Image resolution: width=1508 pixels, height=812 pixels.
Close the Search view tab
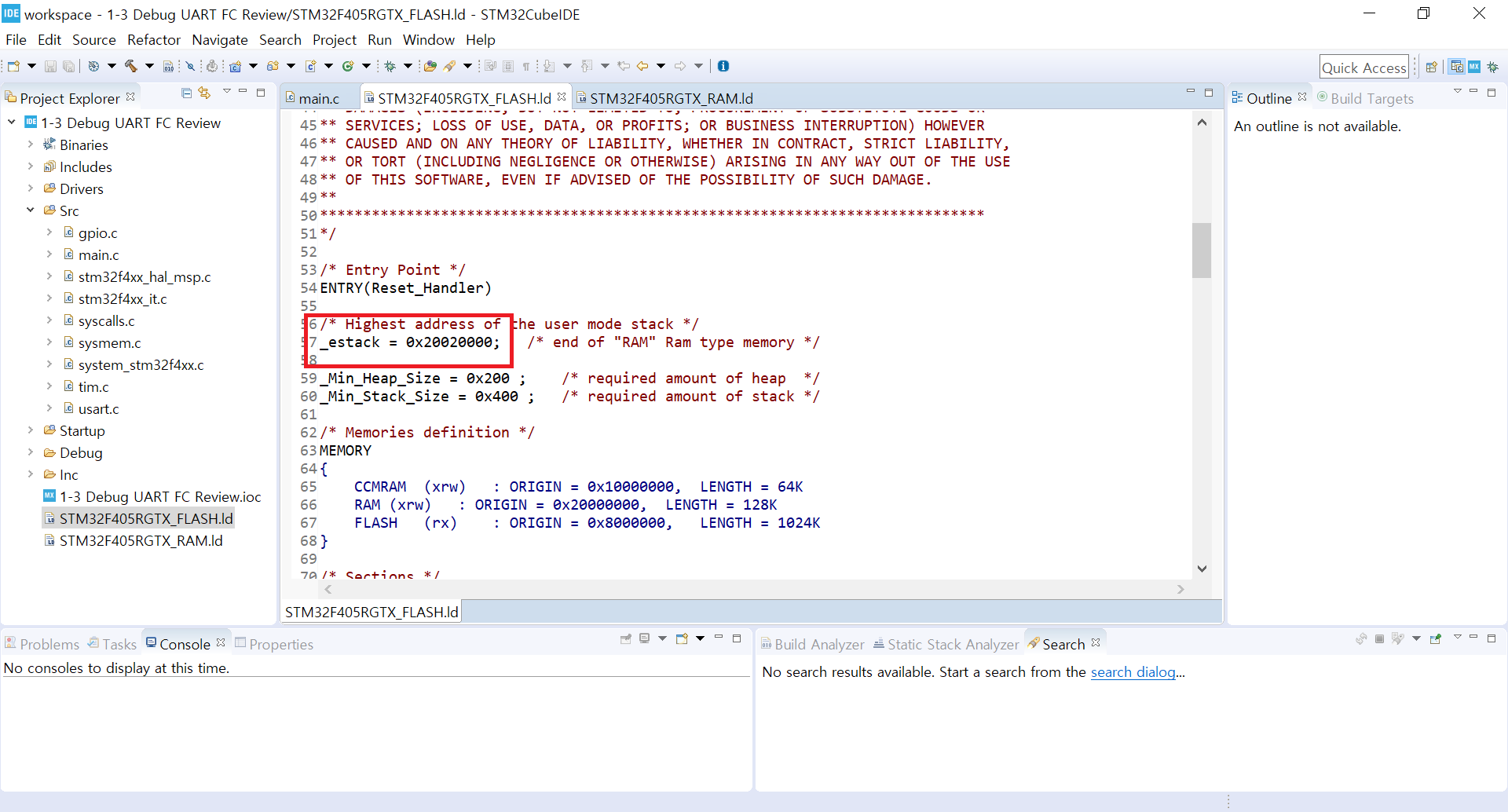(x=1096, y=642)
